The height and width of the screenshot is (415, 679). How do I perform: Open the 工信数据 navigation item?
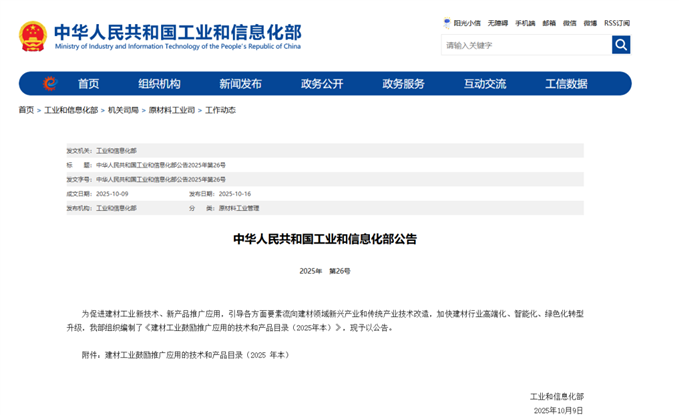tap(566, 84)
